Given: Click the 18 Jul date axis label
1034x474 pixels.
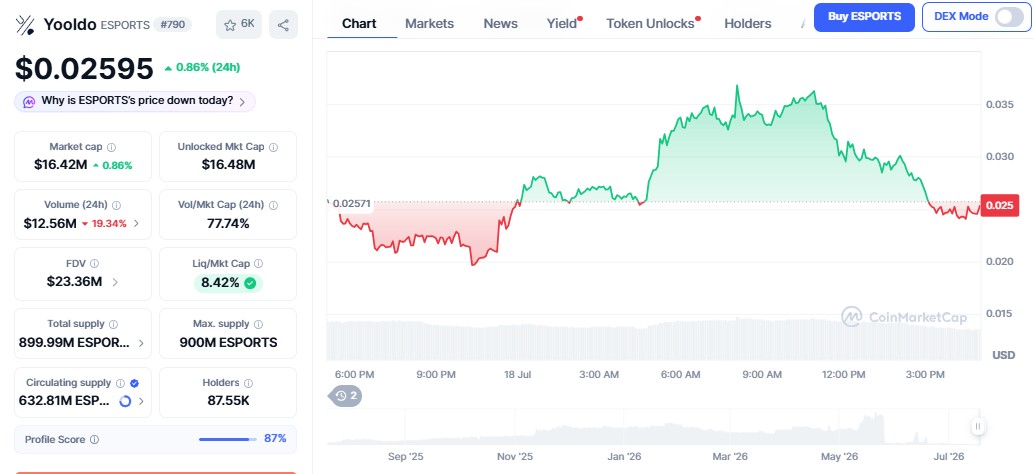Looking at the screenshot, I should [x=518, y=374].
